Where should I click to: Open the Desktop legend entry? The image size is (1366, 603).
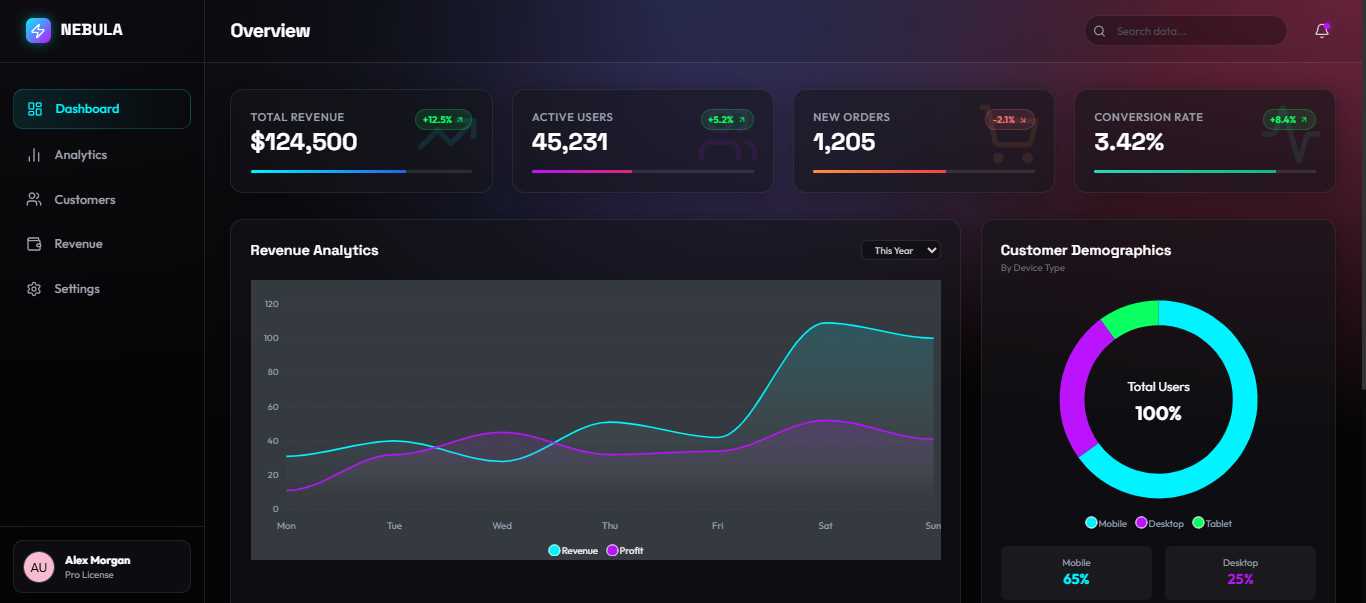[1159, 523]
